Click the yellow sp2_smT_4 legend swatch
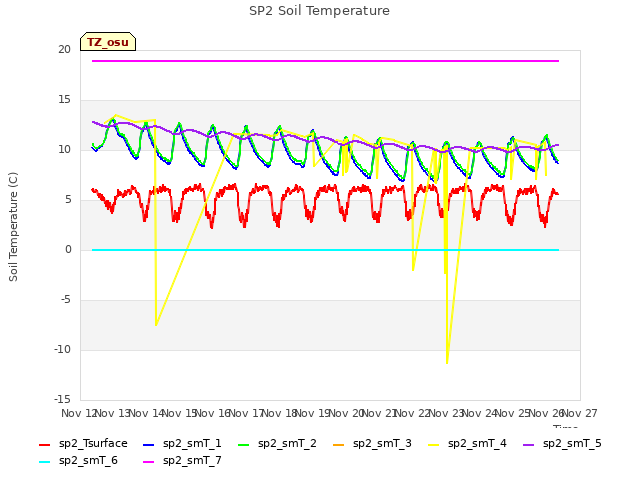Image resolution: width=640 pixels, height=480 pixels. tap(433, 444)
